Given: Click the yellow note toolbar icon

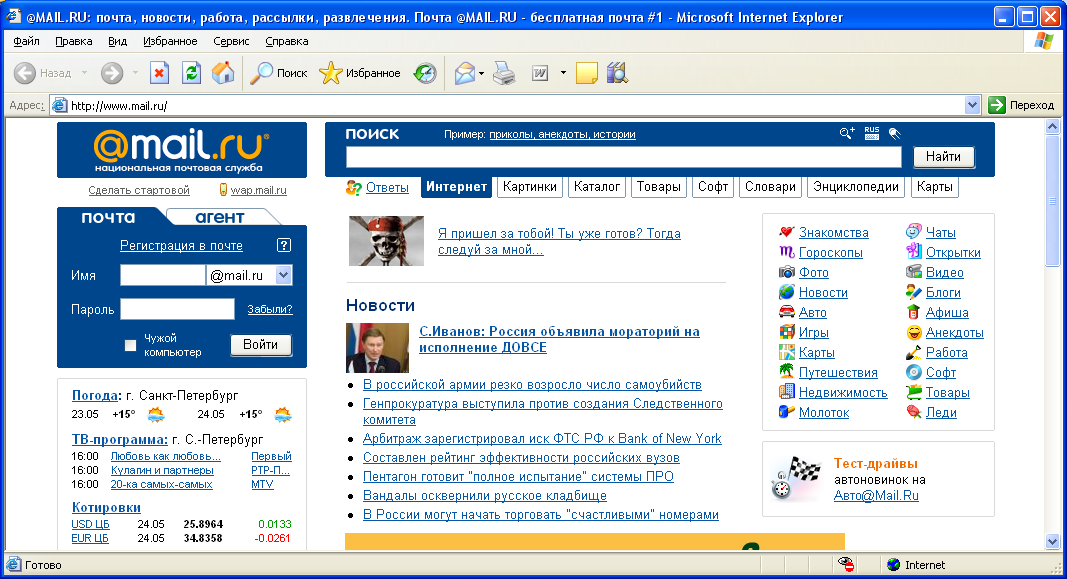Looking at the screenshot, I should tap(587, 73).
